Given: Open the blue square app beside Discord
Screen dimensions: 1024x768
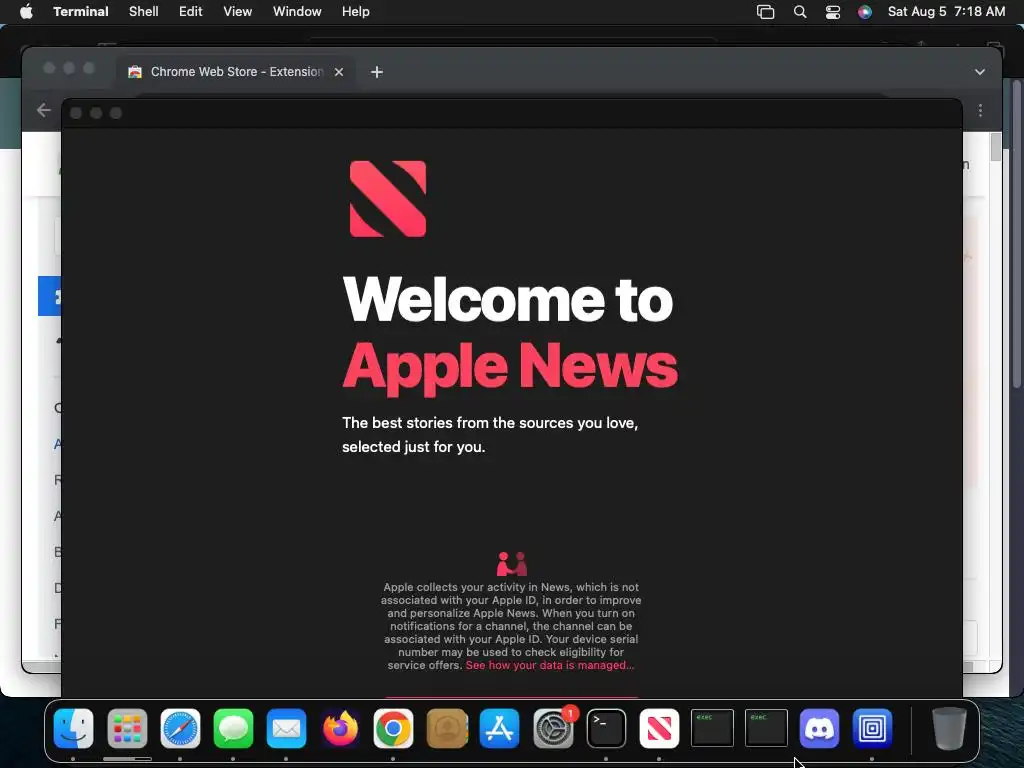Looking at the screenshot, I should click(x=872, y=728).
